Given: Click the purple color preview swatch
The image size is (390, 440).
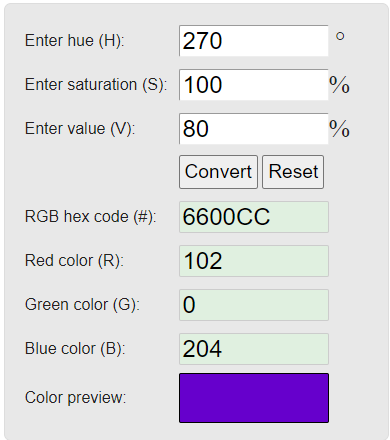Looking at the screenshot, I should tap(254, 398).
